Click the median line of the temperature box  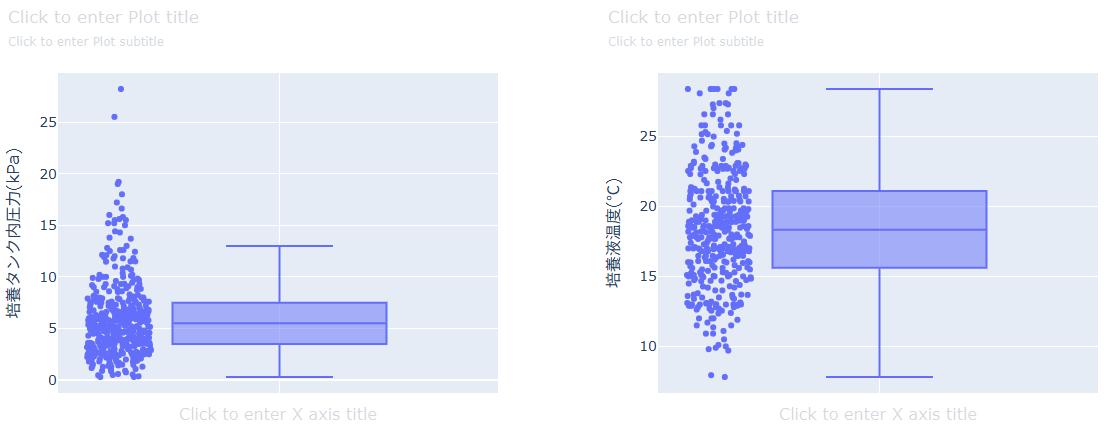[x=879, y=230]
